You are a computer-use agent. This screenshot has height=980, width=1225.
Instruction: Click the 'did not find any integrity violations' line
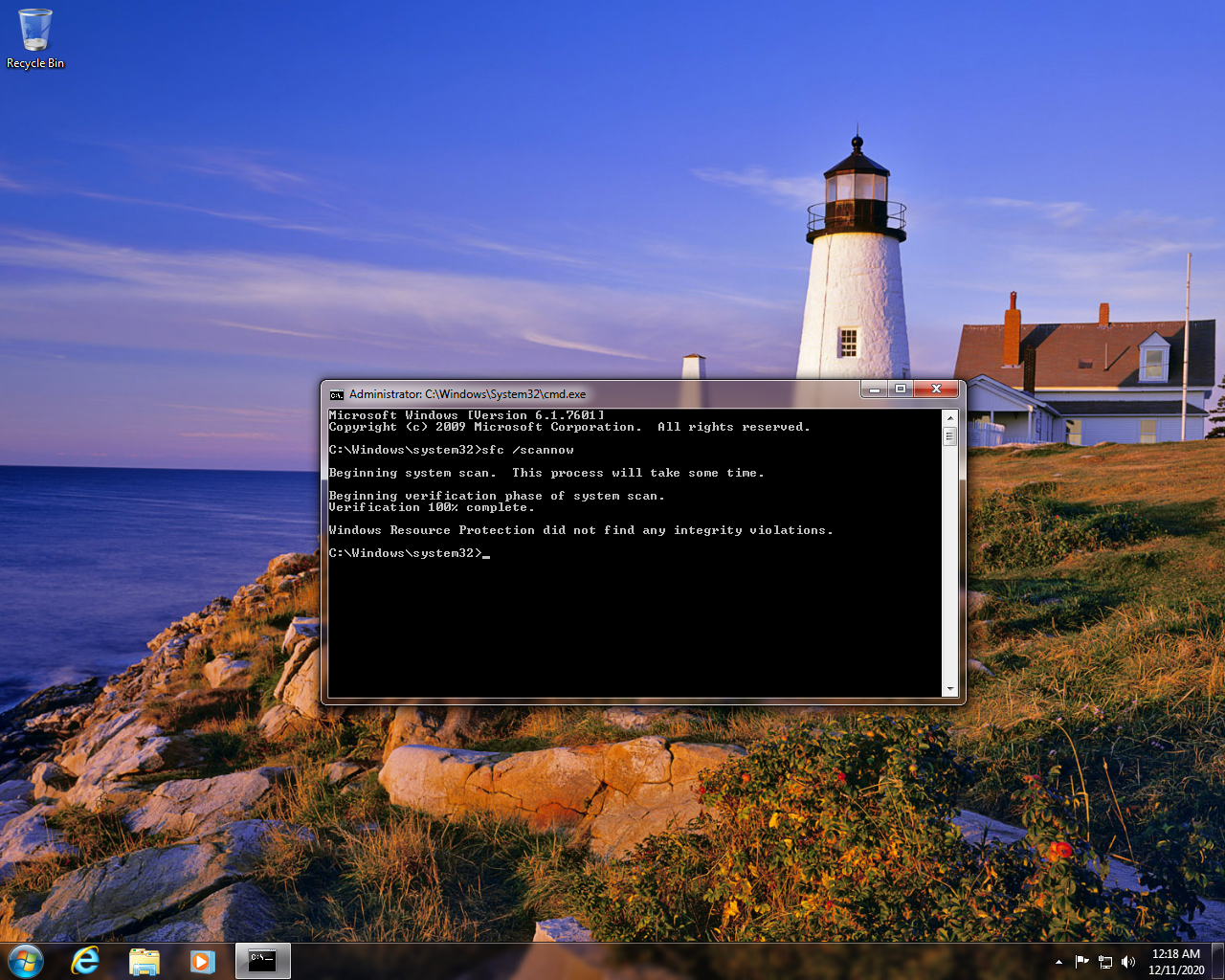(581, 530)
